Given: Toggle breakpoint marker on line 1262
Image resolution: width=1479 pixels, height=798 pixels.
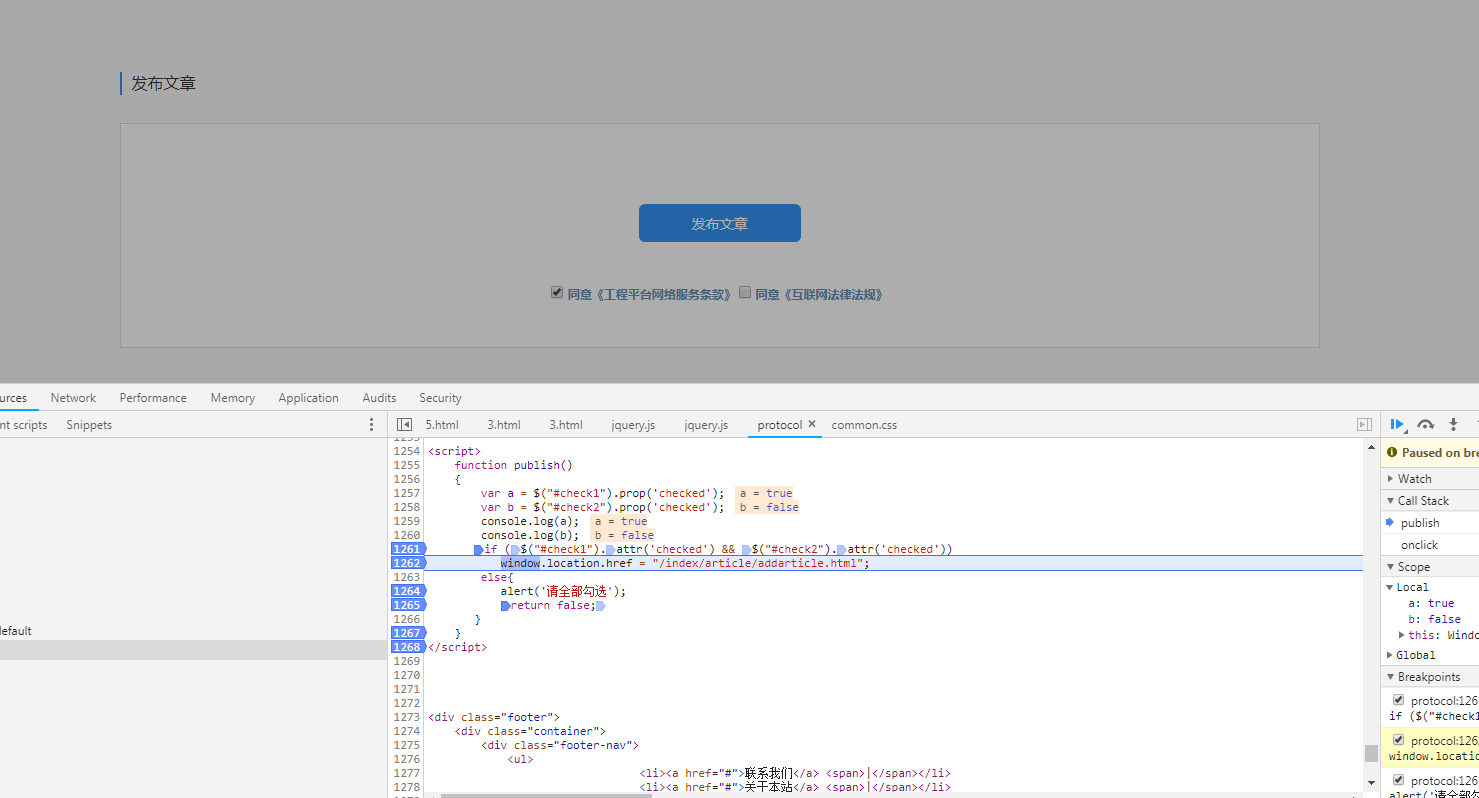Looking at the screenshot, I should [x=408, y=563].
